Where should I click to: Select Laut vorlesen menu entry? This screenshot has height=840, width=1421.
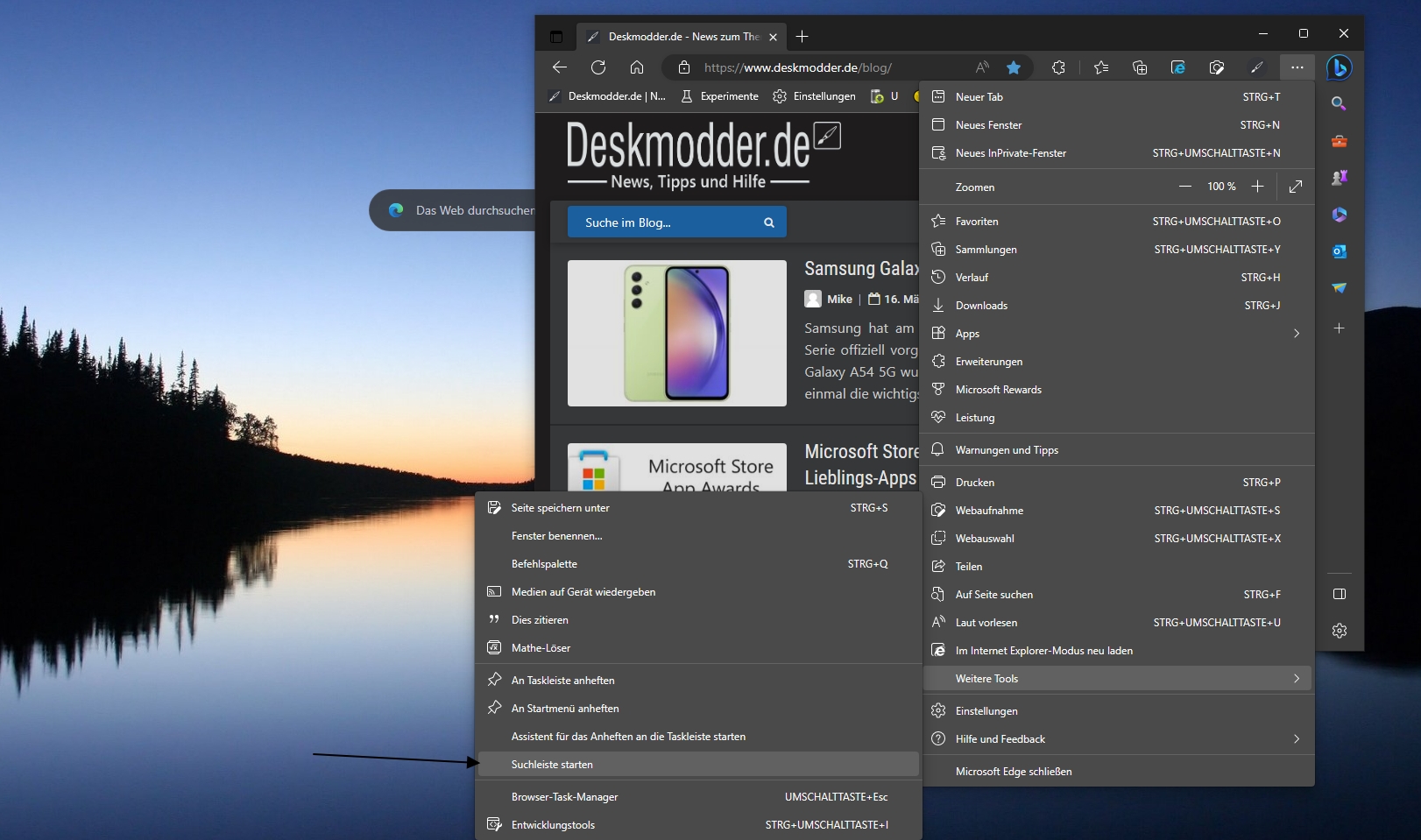(1118, 623)
